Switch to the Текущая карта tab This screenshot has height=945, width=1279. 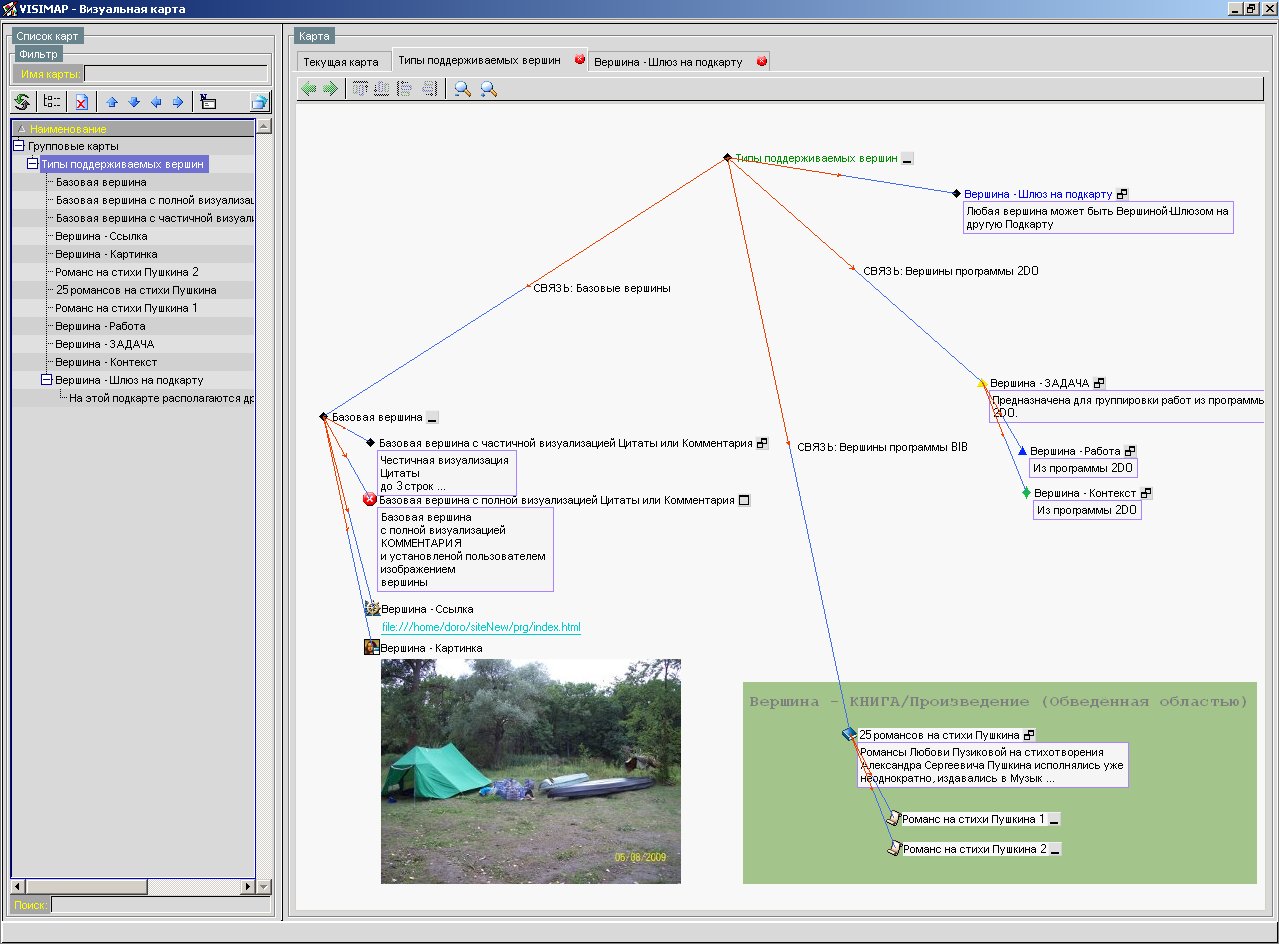click(x=343, y=61)
